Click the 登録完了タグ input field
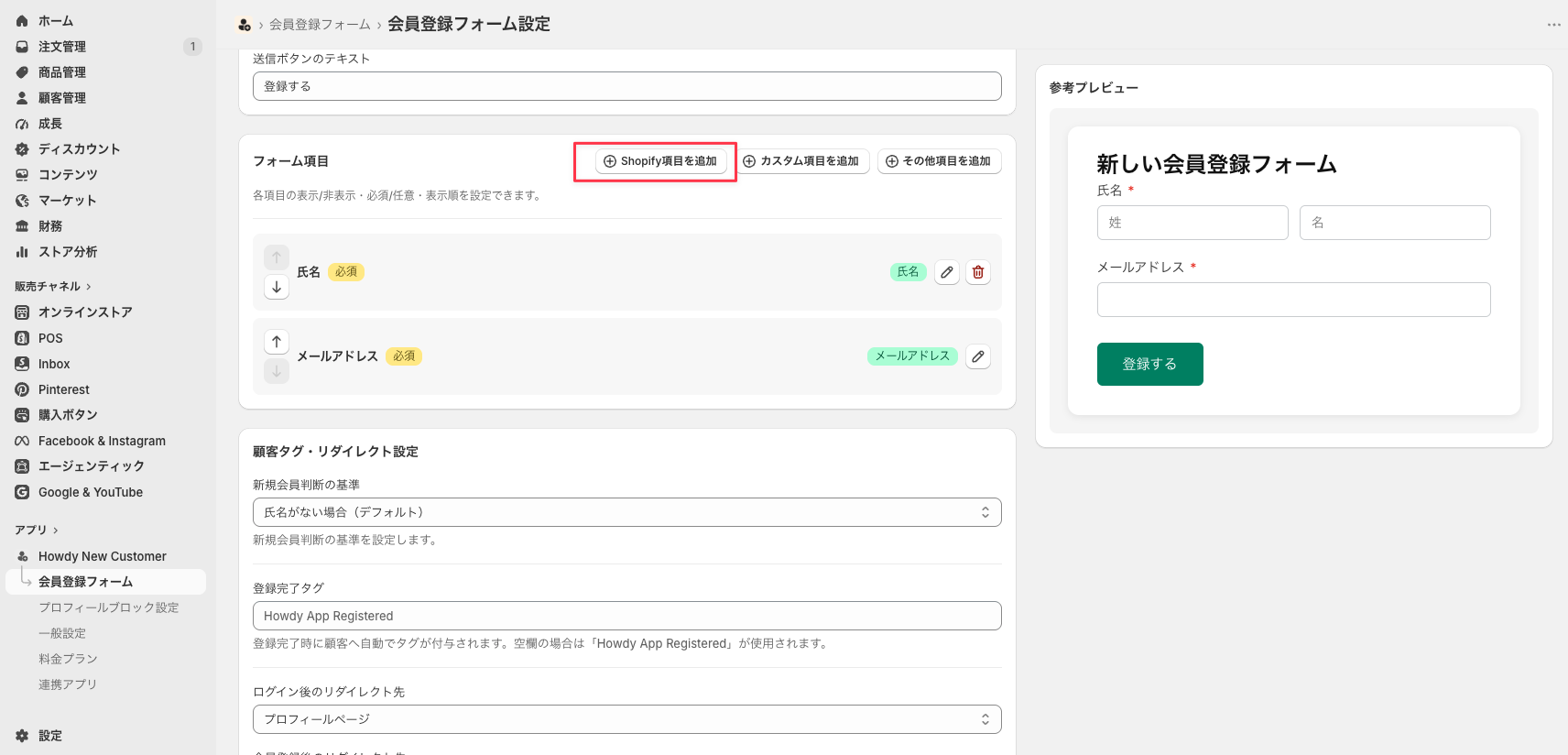The height and width of the screenshot is (755, 1568). [x=626, y=616]
